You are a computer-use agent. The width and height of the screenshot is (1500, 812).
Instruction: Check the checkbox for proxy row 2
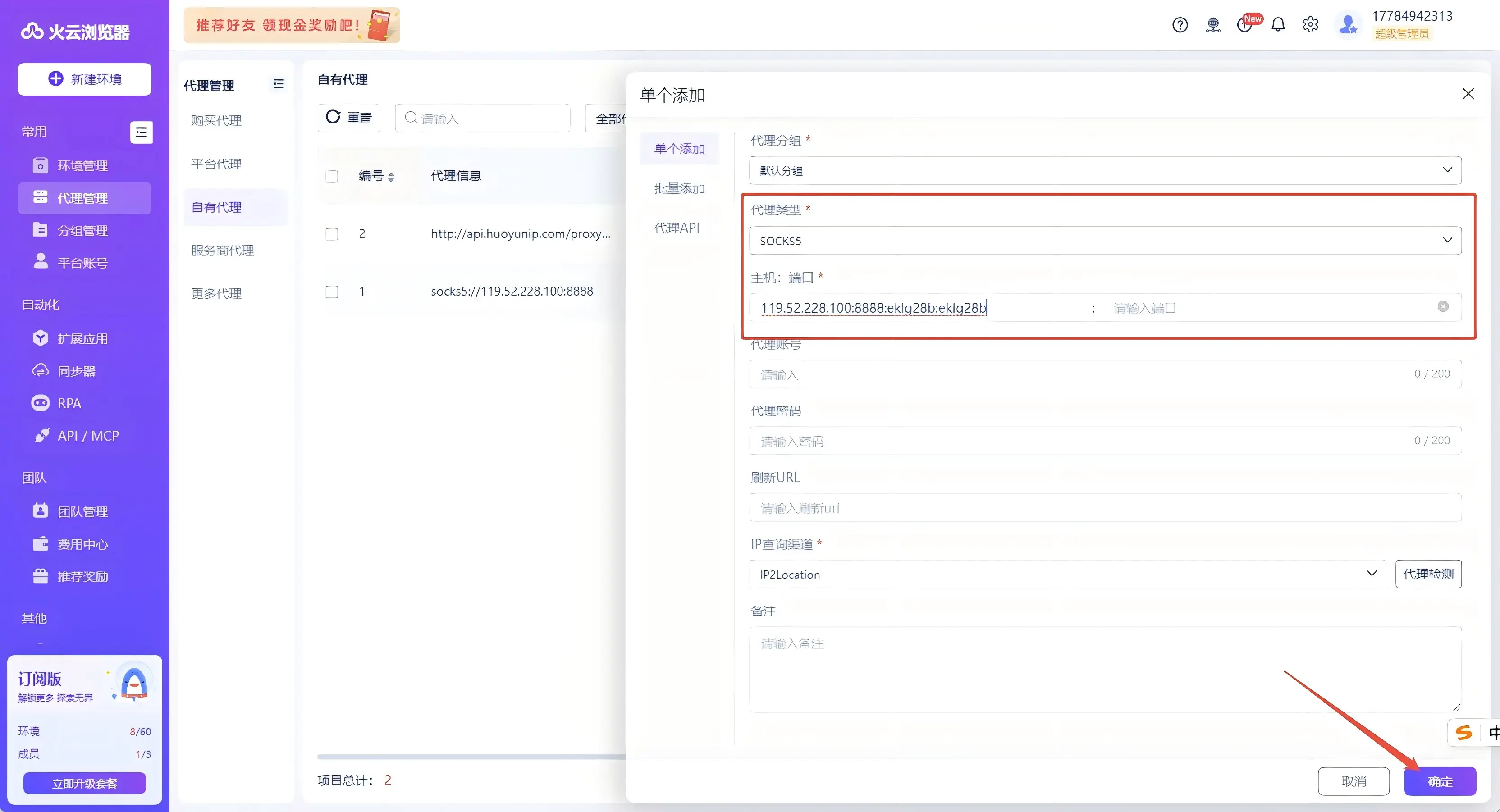click(x=332, y=234)
